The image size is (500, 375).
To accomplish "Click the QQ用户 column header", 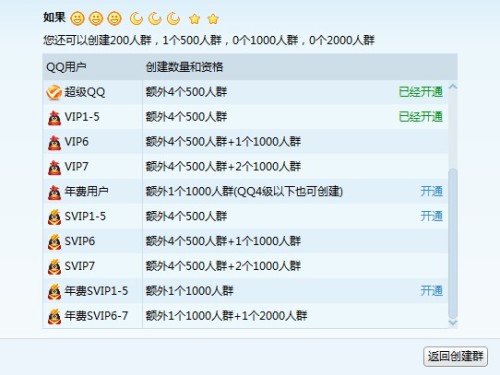I will (66, 67).
